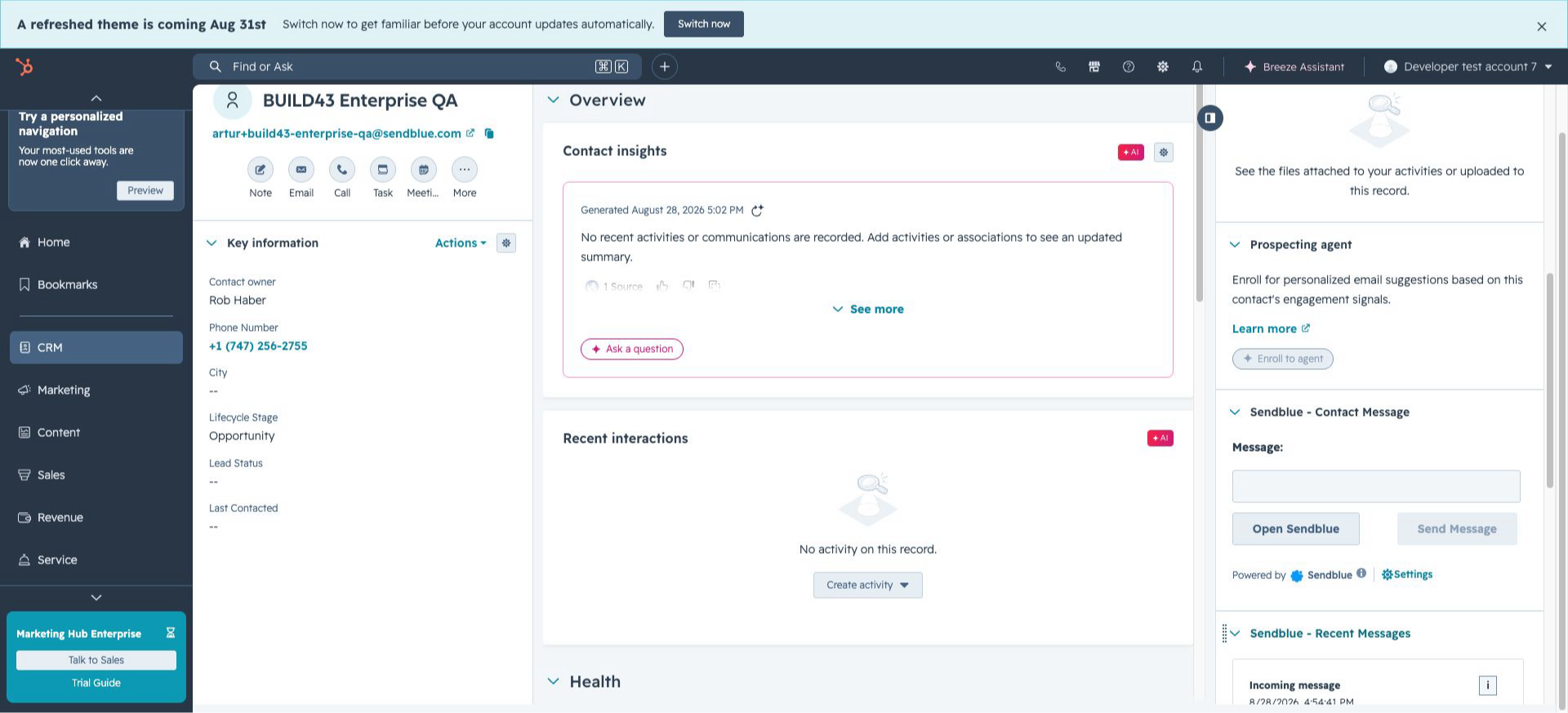The height and width of the screenshot is (713, 1568).
Task: Open Bookmarks in sidebar
Action: click(x=96, y=285)
